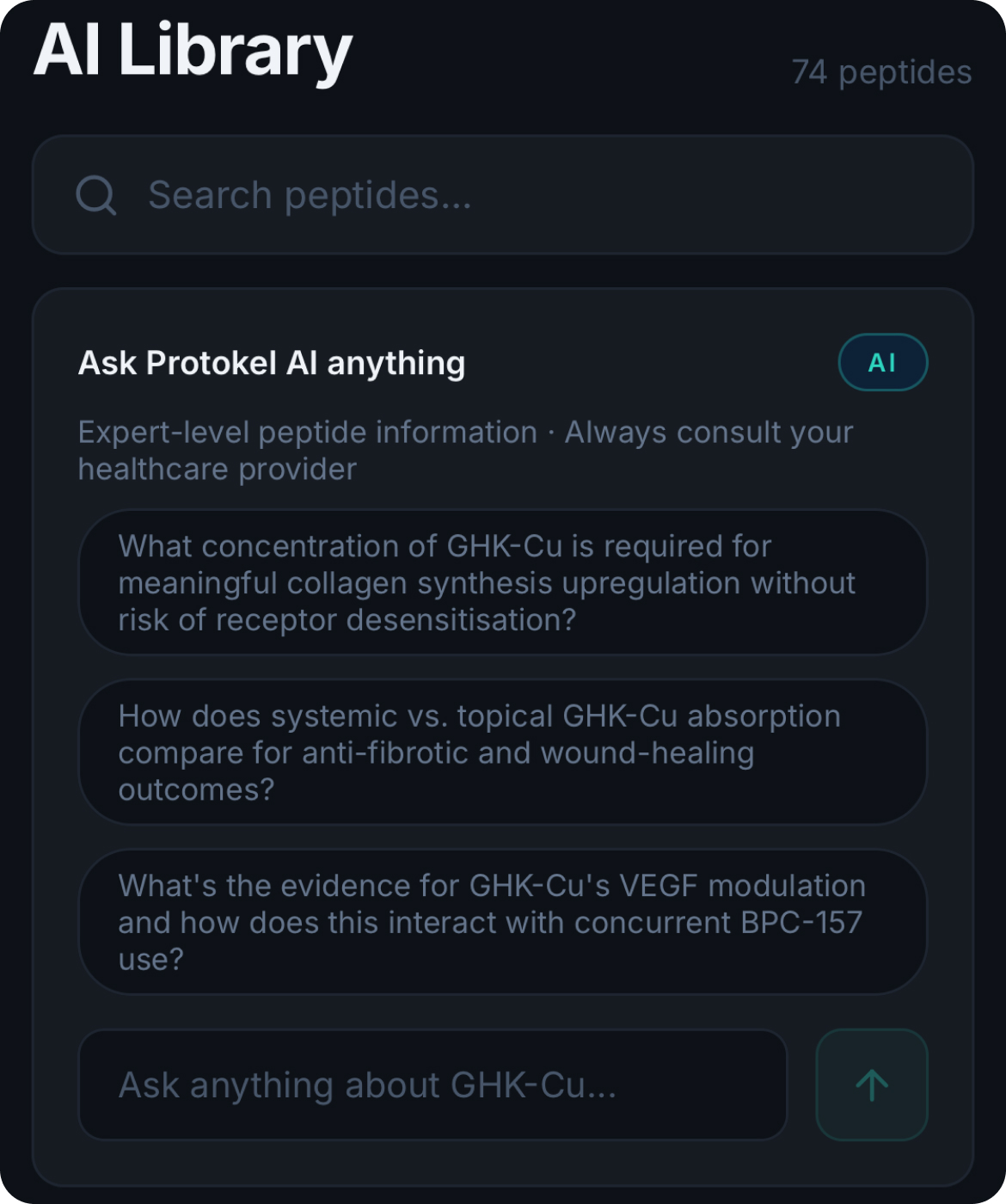Pick the VEGF modulation and BPC-157 question
This screenshot has height=1204, width=1006.
[x=502, y=922]
